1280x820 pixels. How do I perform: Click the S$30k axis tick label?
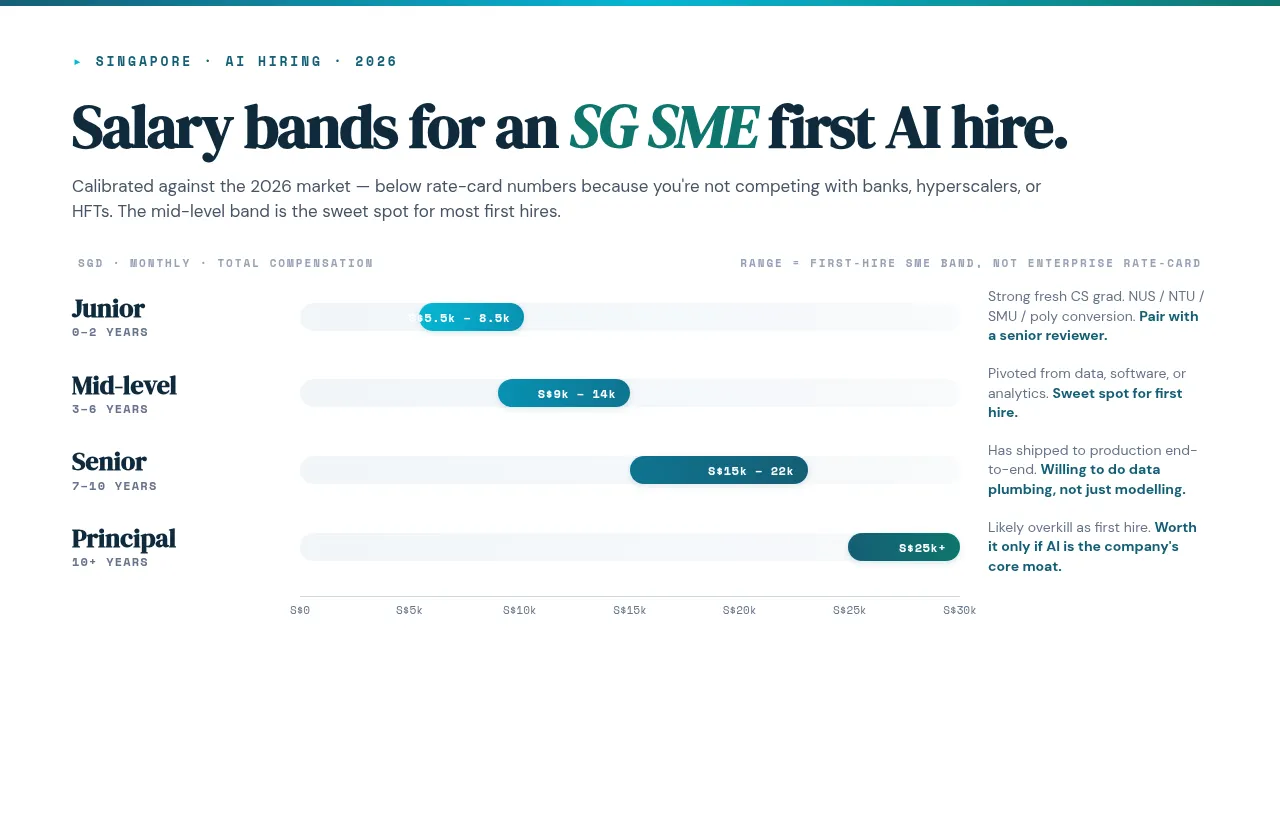click(x=960, y=610)
